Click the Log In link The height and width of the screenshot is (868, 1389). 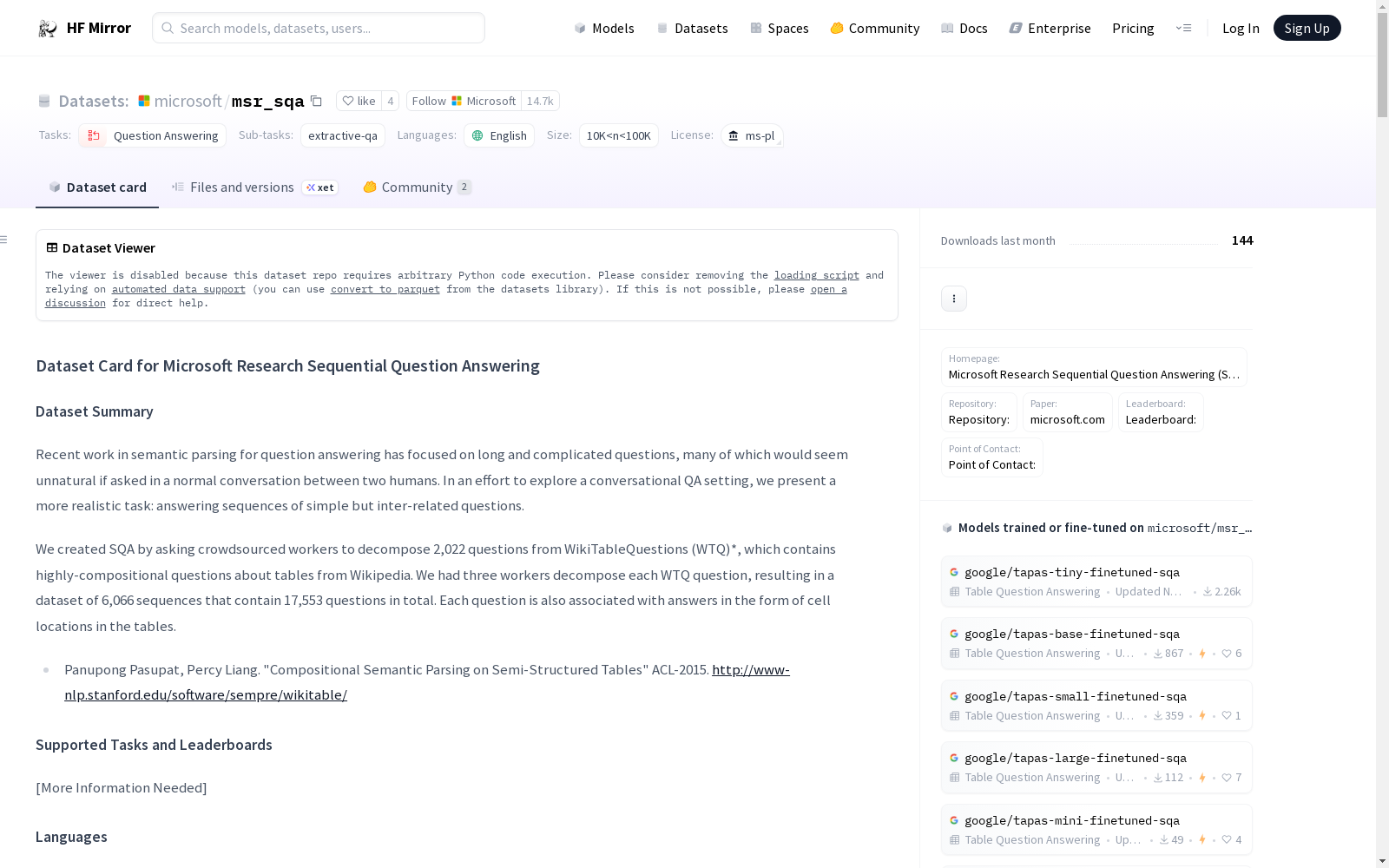(x=1241, y=28)
